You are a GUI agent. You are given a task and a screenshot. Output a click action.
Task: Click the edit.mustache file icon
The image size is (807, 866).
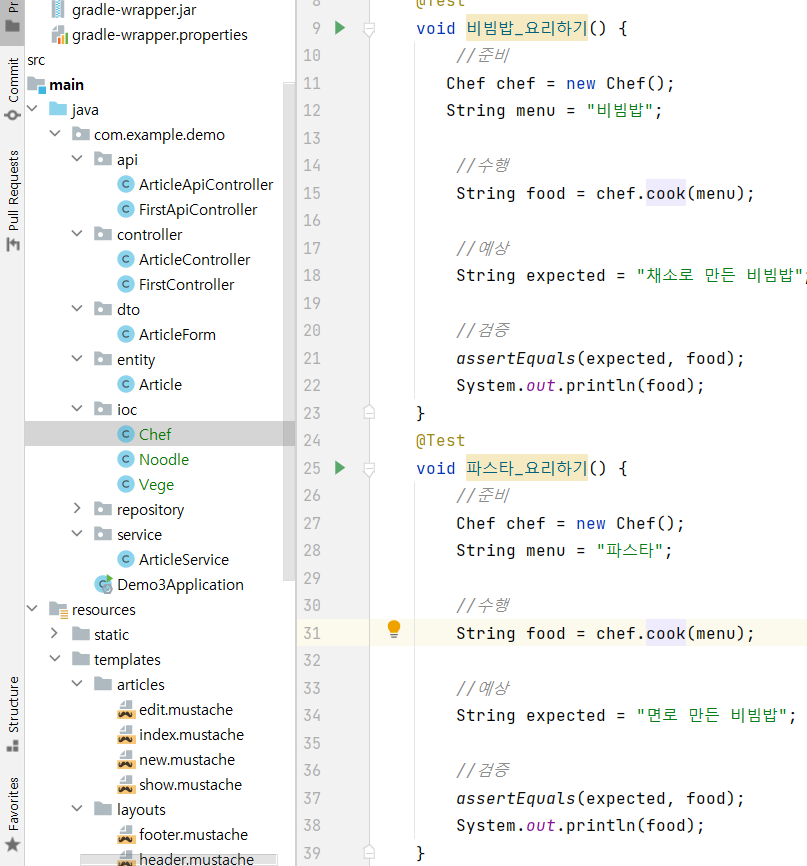[126, 709]
